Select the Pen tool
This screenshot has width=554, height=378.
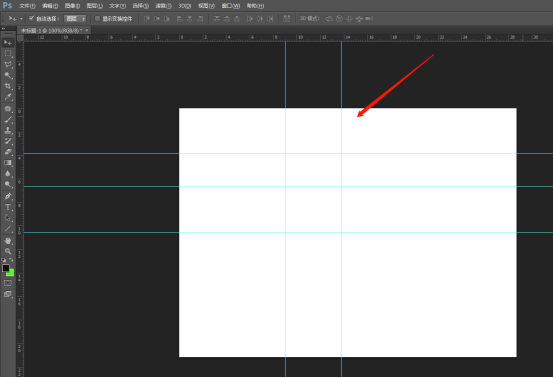point(8,196)
